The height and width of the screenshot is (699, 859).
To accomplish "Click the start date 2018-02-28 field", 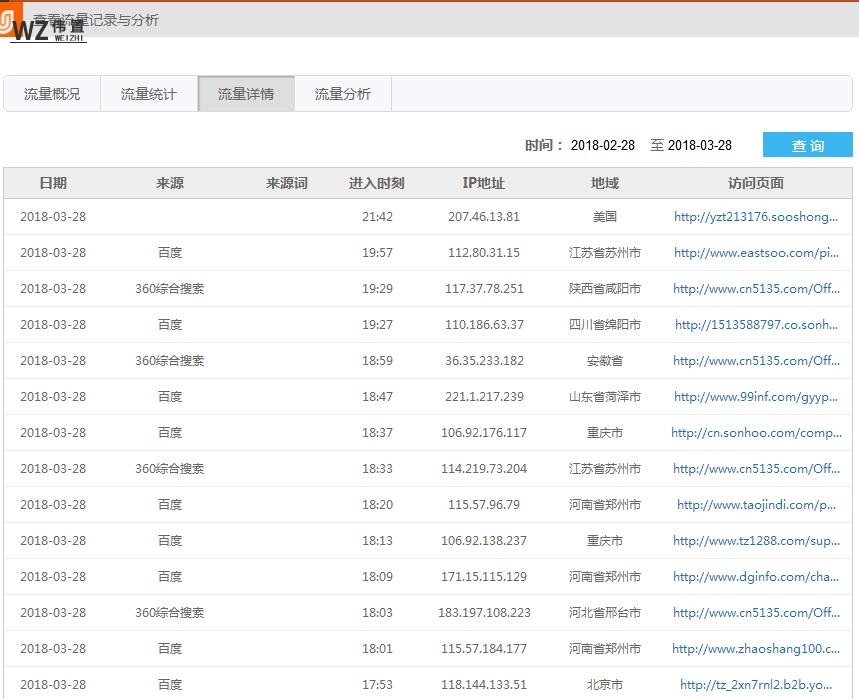I will (x=606, y=145).
